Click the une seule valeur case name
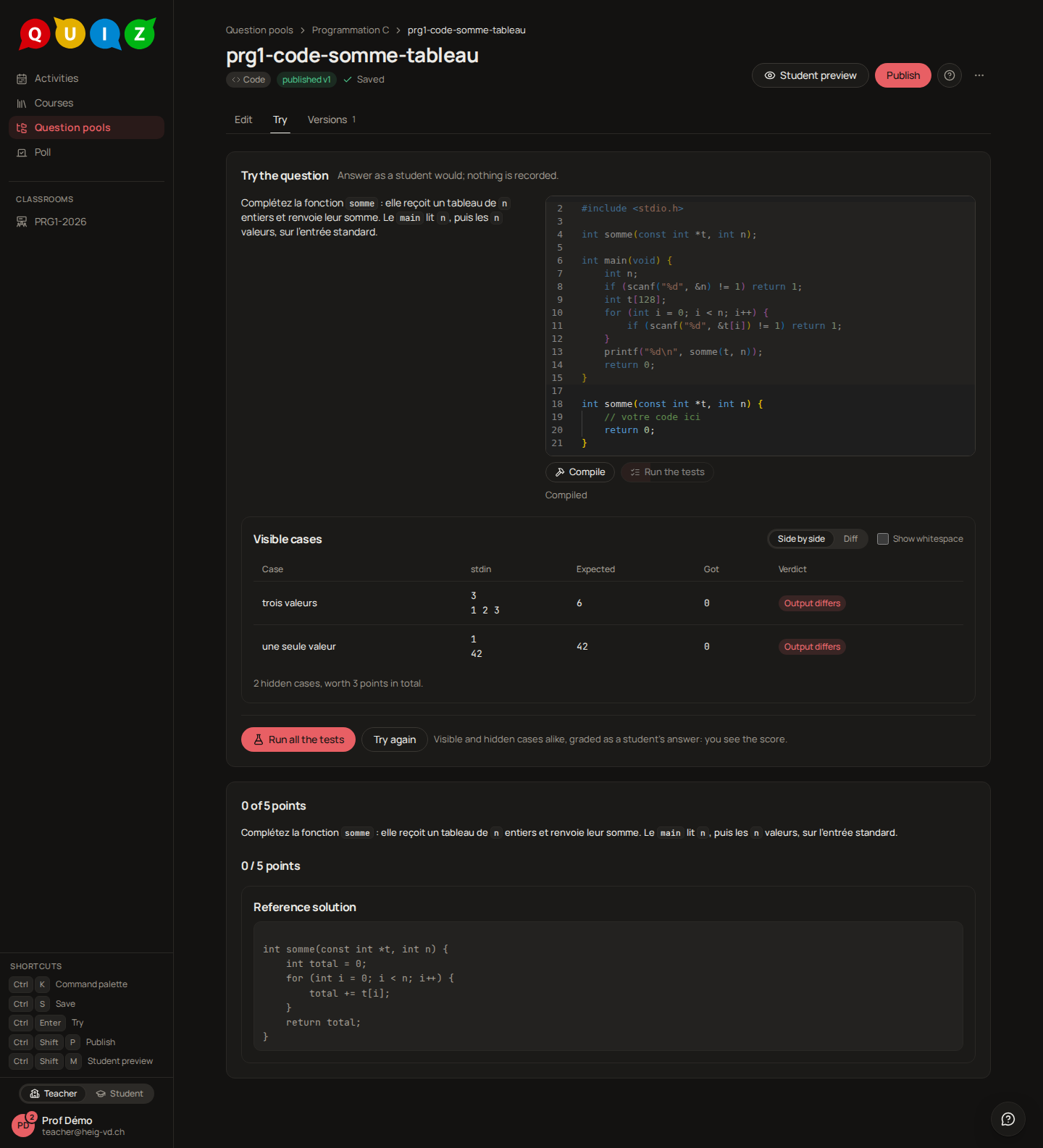This screenshot has height=1148, width=1043. (299, 647)
